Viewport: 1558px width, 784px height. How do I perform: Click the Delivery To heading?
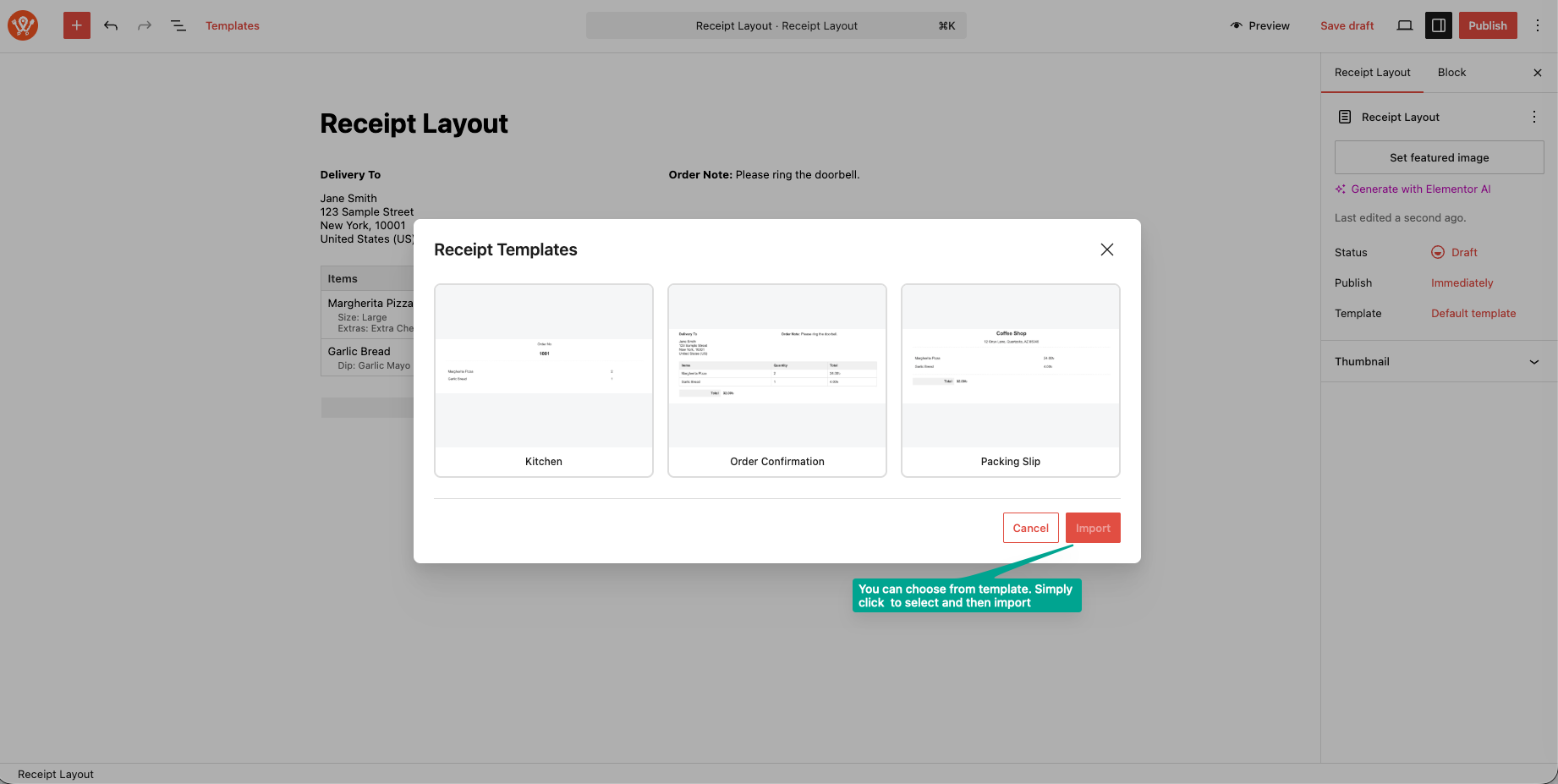[350, 175]
